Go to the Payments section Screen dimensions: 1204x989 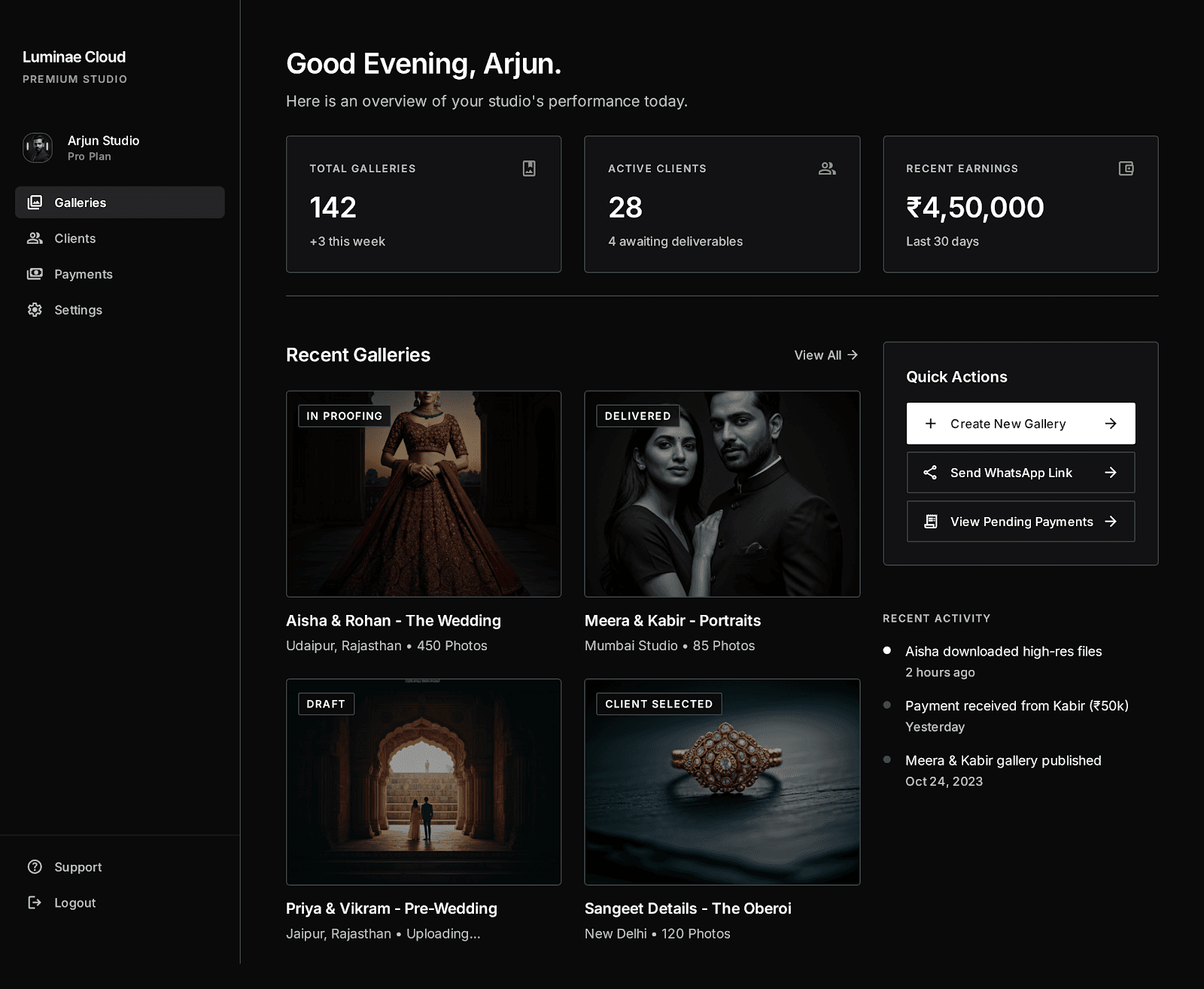pyautogui.click(x=120, y=274)
